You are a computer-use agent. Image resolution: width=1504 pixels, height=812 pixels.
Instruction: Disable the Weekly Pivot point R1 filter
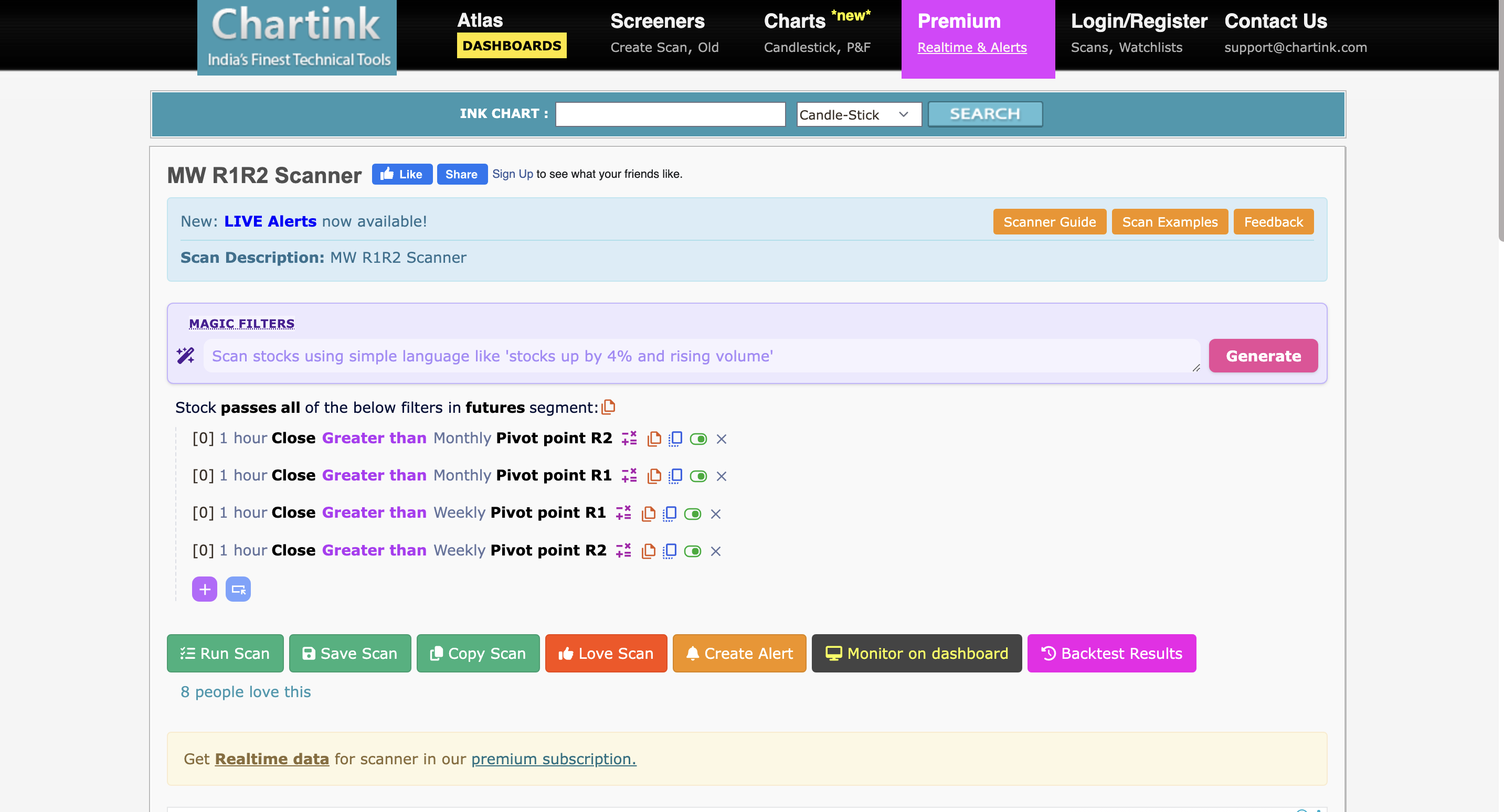coord(693,514)
